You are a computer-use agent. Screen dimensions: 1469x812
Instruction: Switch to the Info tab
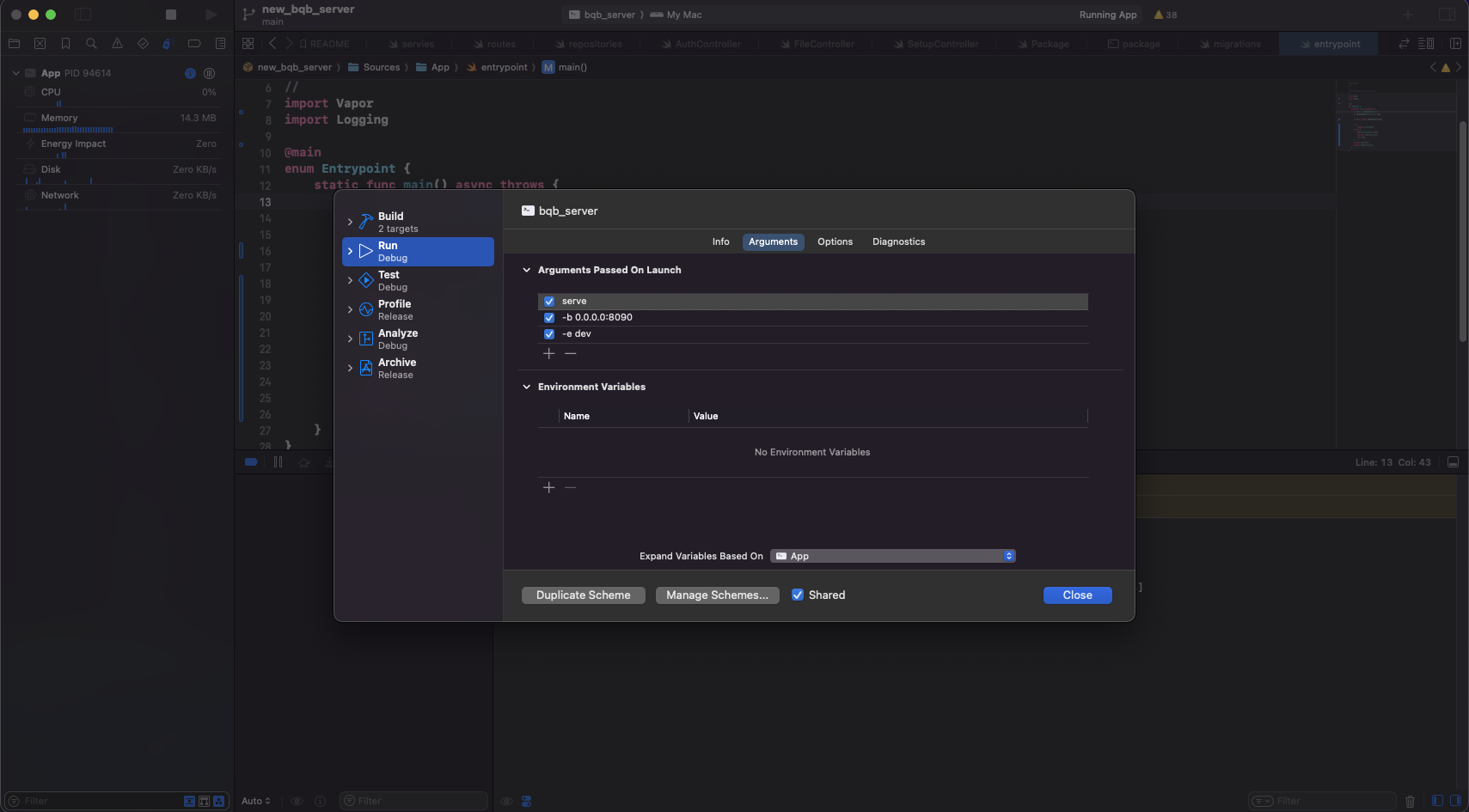click(720, 241)
